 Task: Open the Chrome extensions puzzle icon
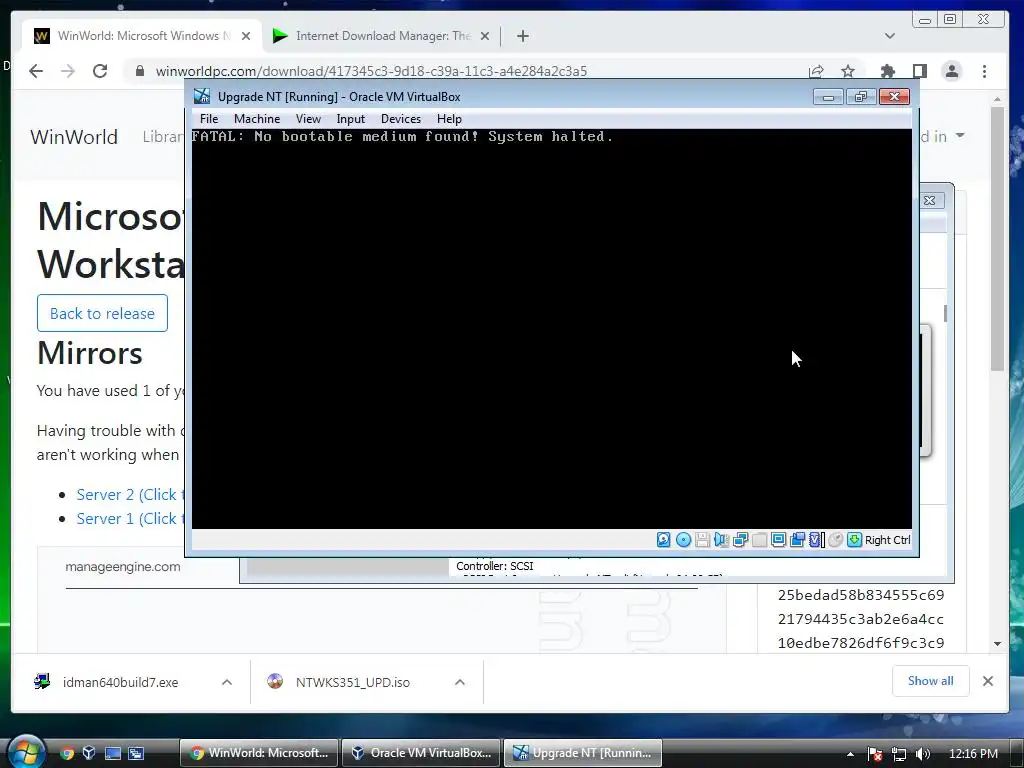888,71
